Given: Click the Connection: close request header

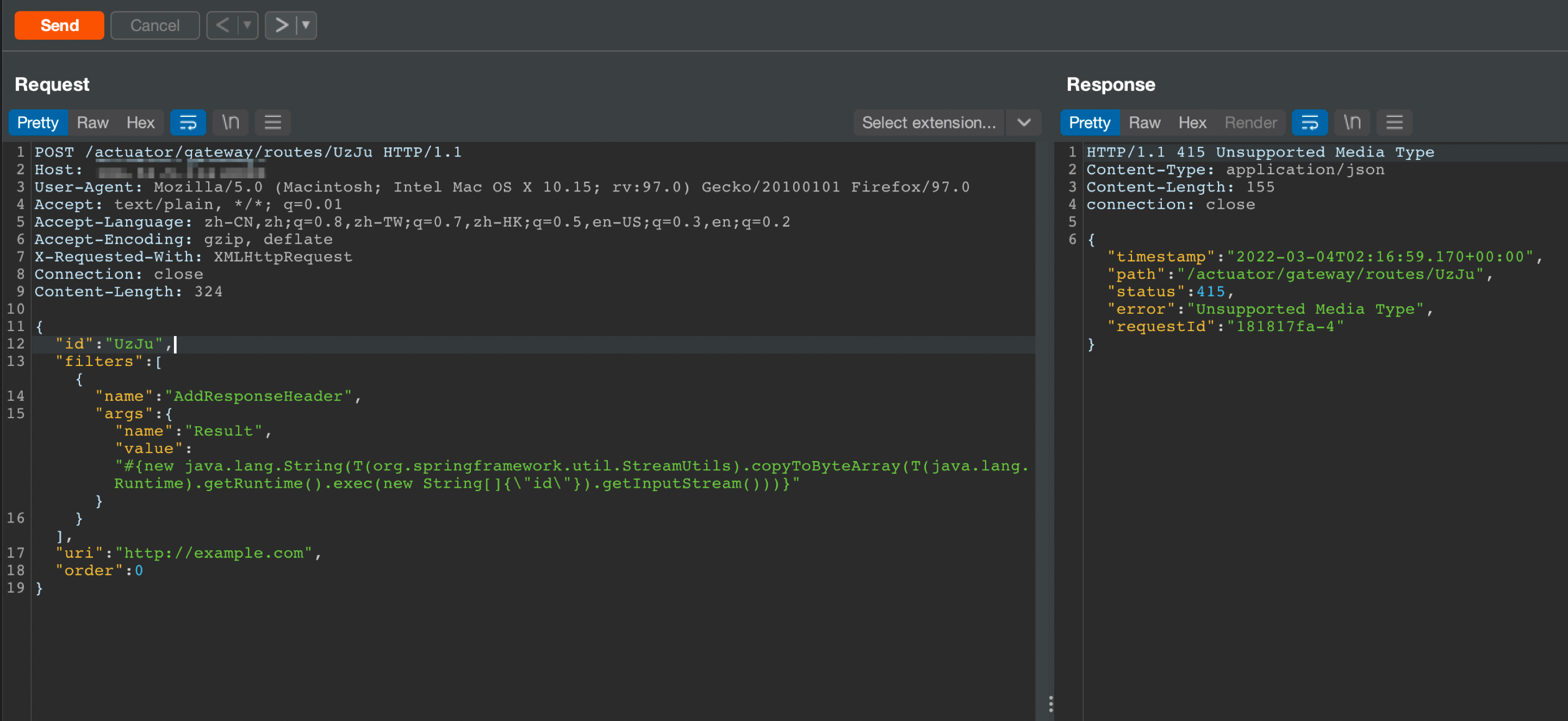Looking at the screenshot, I should click(x=119, y=275).
